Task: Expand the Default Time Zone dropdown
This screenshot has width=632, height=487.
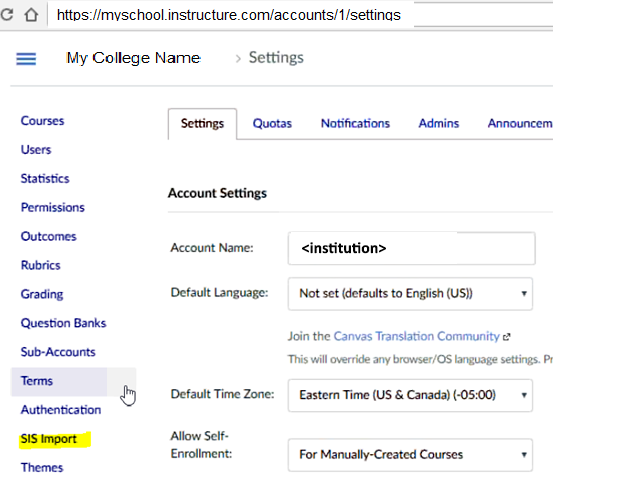Action: (x=410, y=395)
